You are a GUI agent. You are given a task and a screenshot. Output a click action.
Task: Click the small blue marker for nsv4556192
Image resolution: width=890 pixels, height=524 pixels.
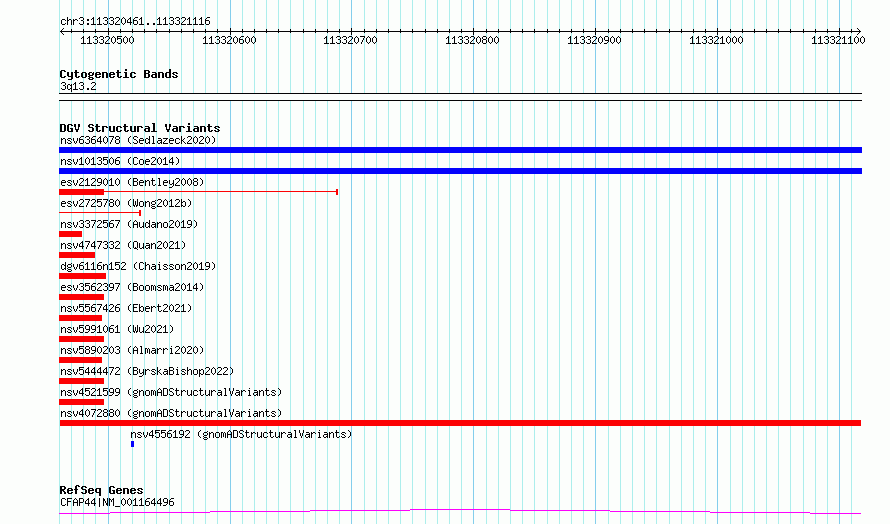[x=132, y=444]
